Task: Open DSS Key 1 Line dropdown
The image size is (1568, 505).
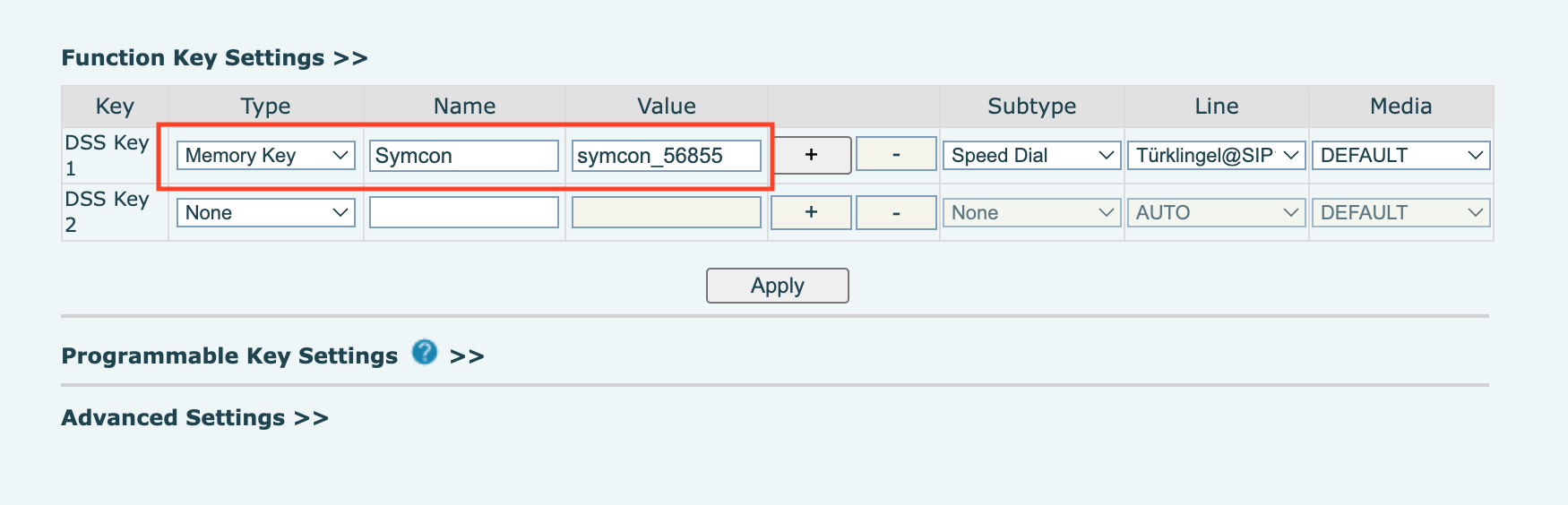Action: (x=1216, y=156)
